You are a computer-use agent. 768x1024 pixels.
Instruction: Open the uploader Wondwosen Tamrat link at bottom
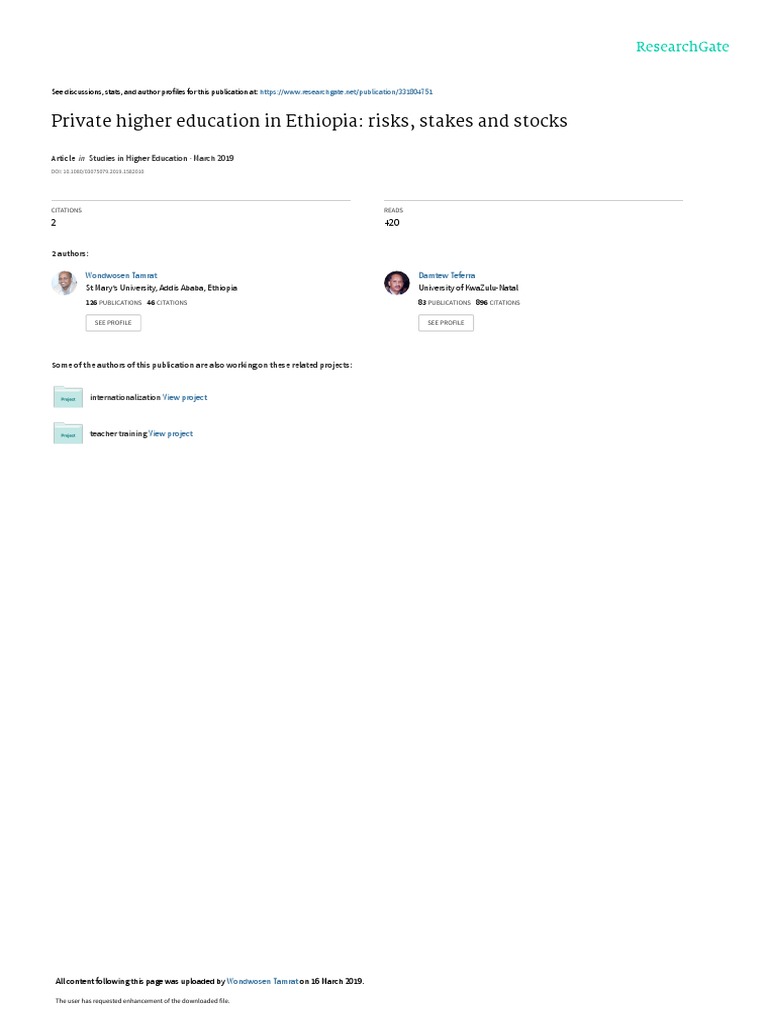tap(263, 981)
